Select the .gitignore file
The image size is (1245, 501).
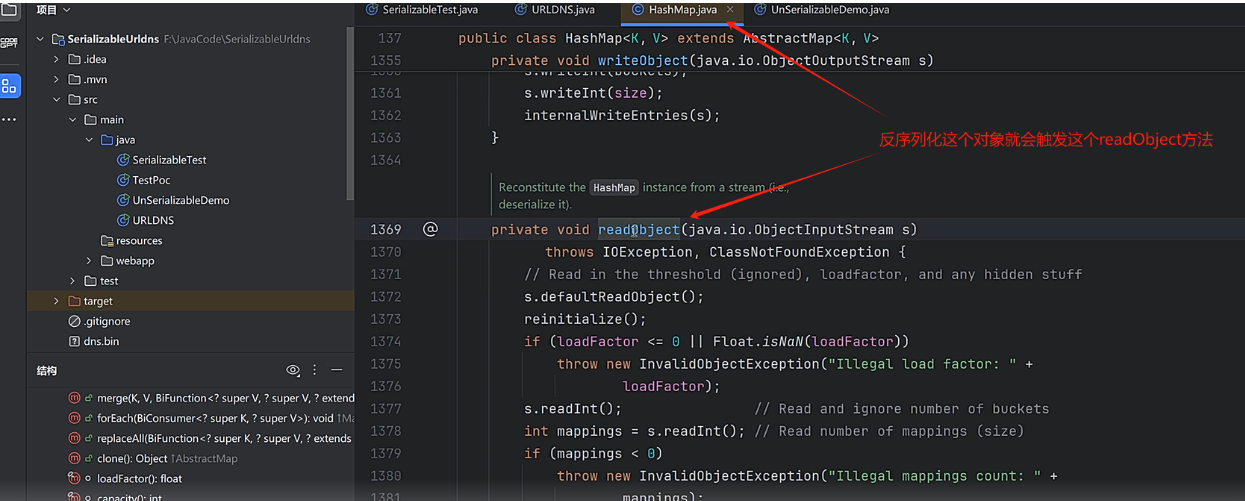click(107, 321)
